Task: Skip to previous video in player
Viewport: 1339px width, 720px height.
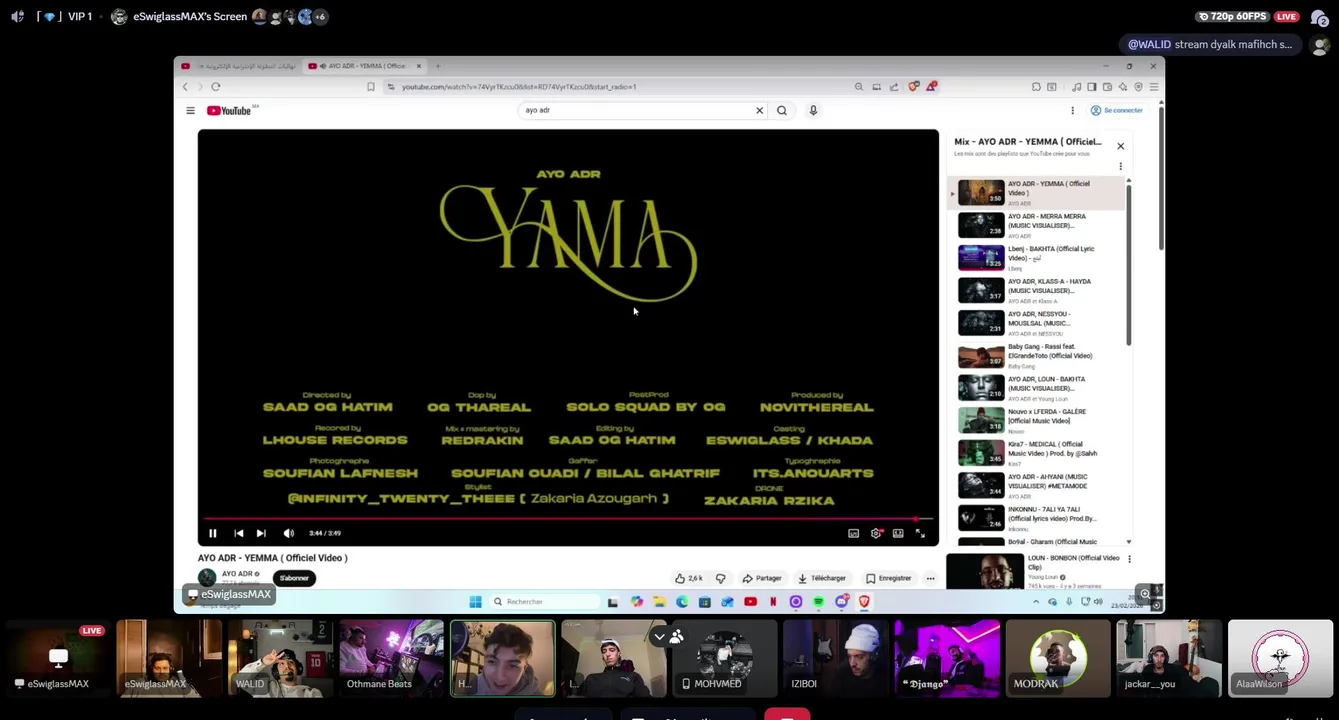Action: point(238,533)
